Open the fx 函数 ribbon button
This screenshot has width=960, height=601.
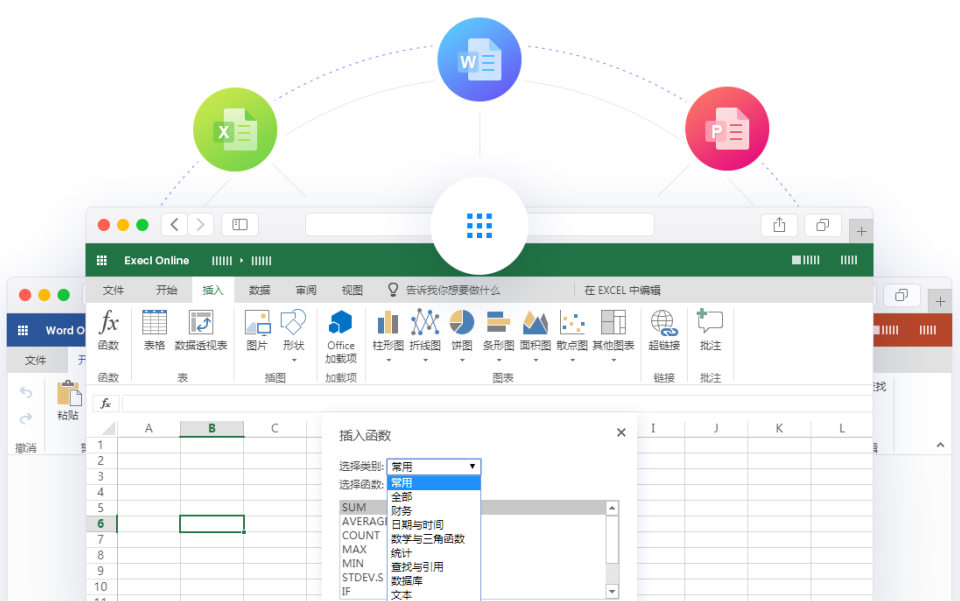[x=108, y=330]
